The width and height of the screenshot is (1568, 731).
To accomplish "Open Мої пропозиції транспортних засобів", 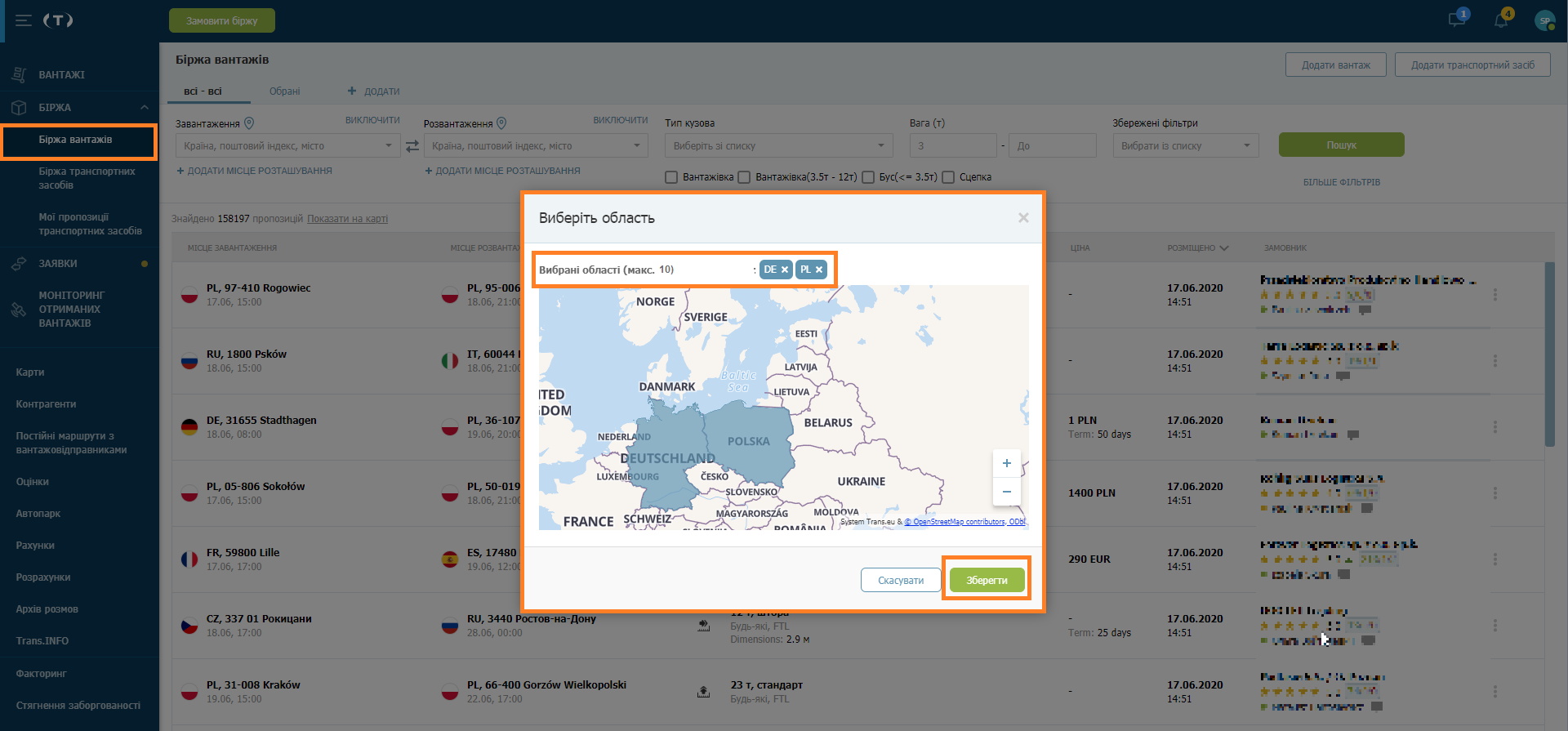I will coord(90,224).
